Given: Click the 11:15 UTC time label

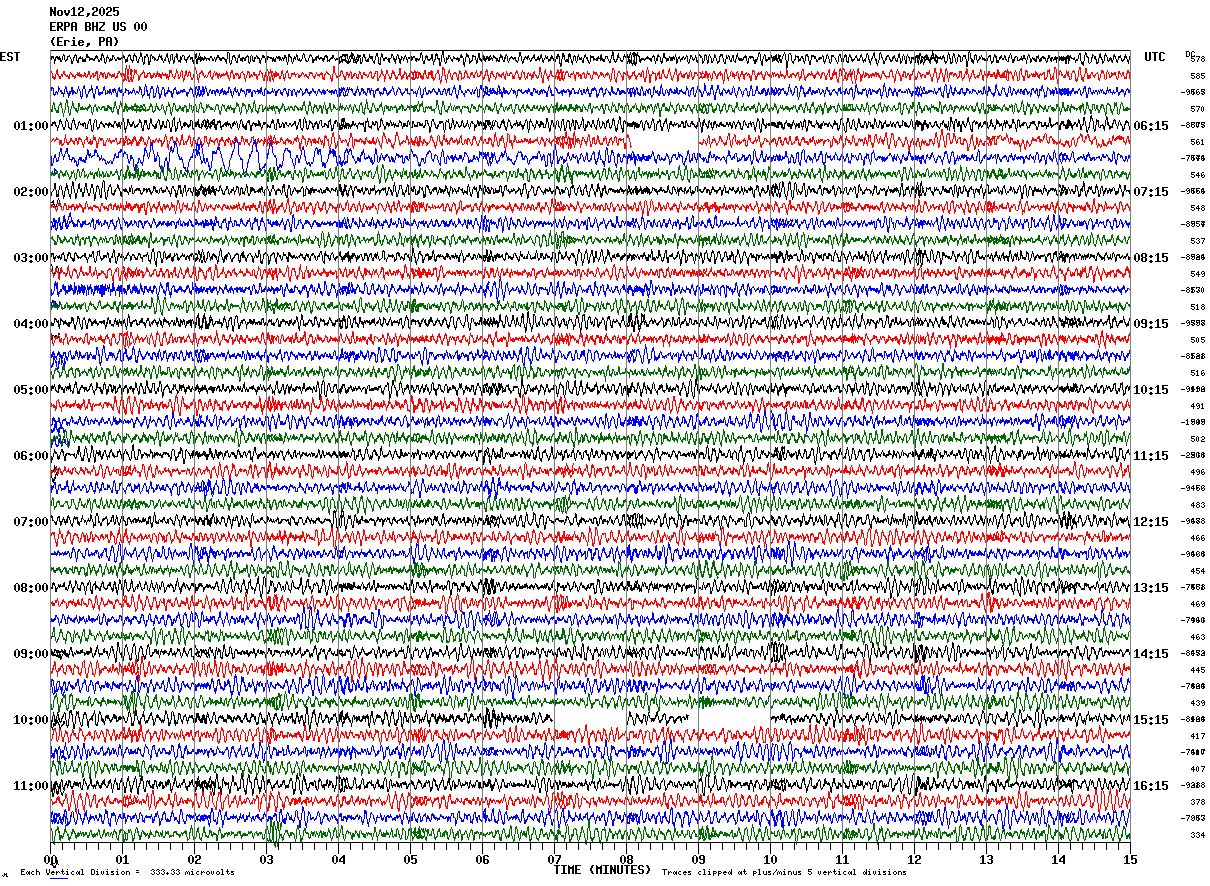Looking at the screenshot, I should coord(1151,456).
